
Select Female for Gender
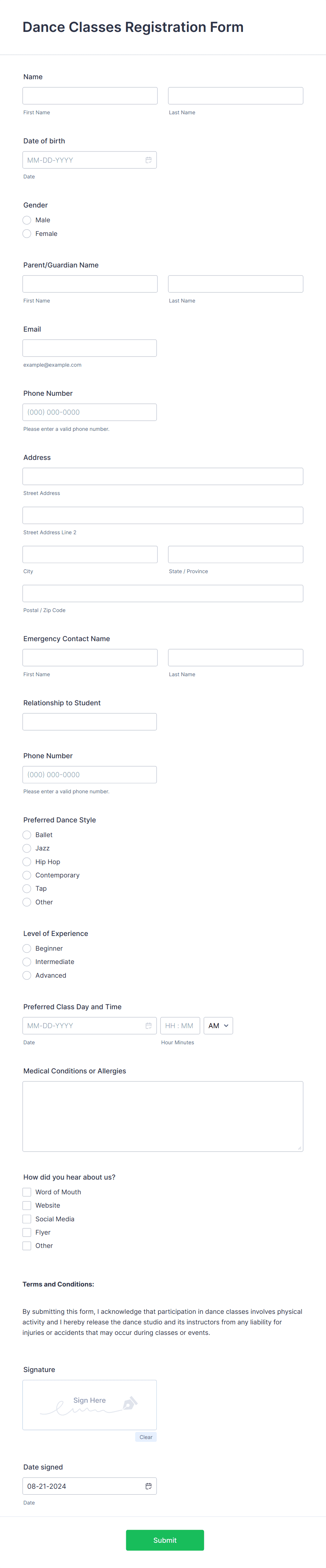coord(27,233)
